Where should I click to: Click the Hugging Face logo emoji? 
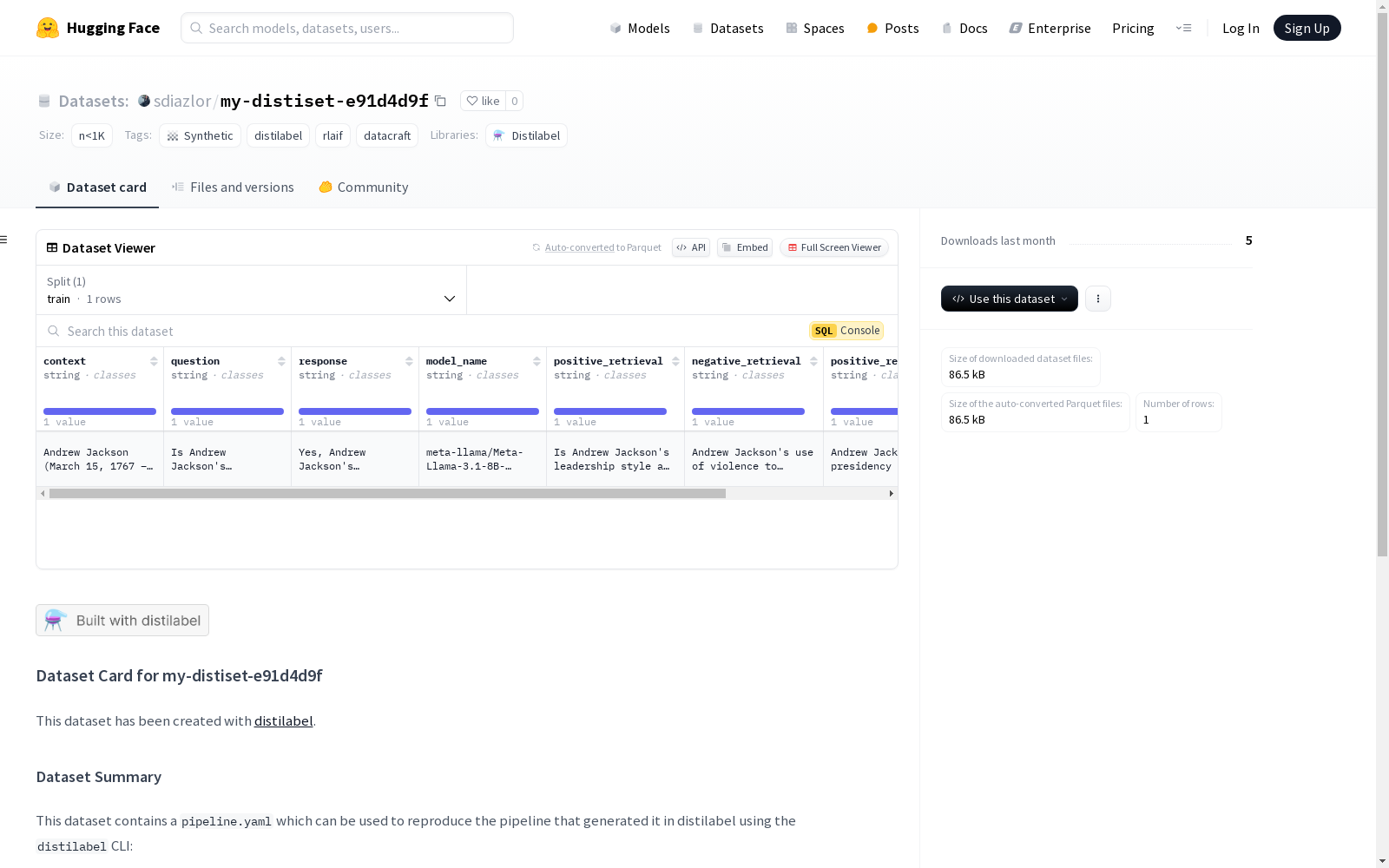coord(48,28)
